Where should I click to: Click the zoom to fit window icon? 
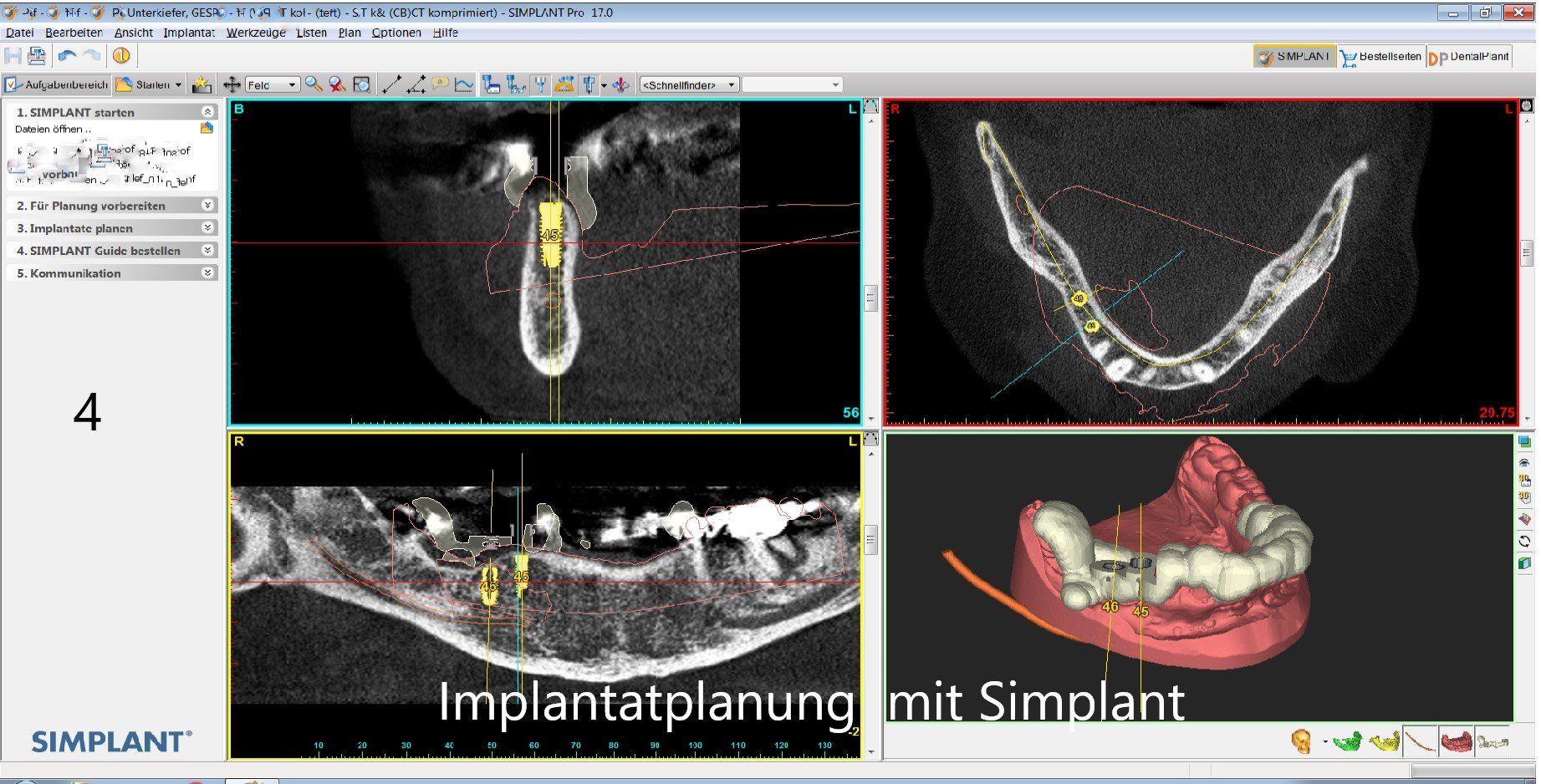click(361, 84)
